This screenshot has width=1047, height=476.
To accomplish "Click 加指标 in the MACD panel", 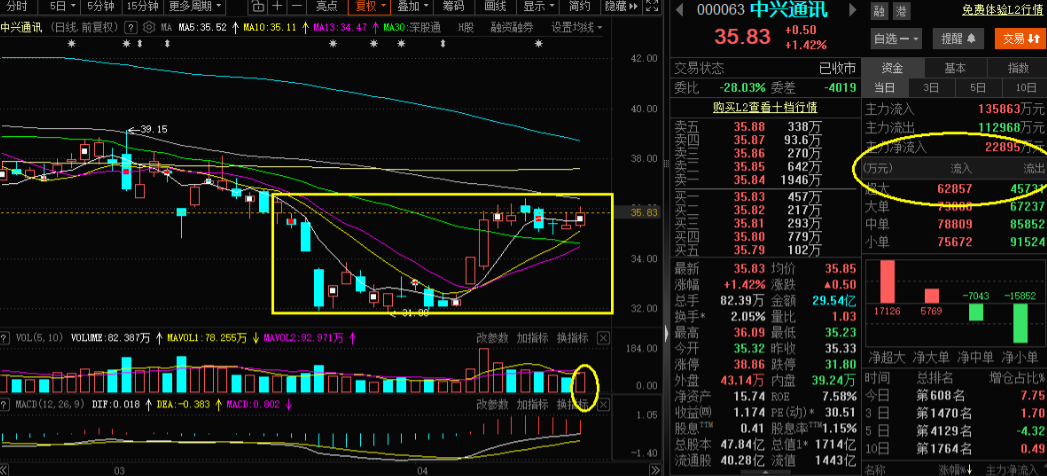I will coord(533,405).
